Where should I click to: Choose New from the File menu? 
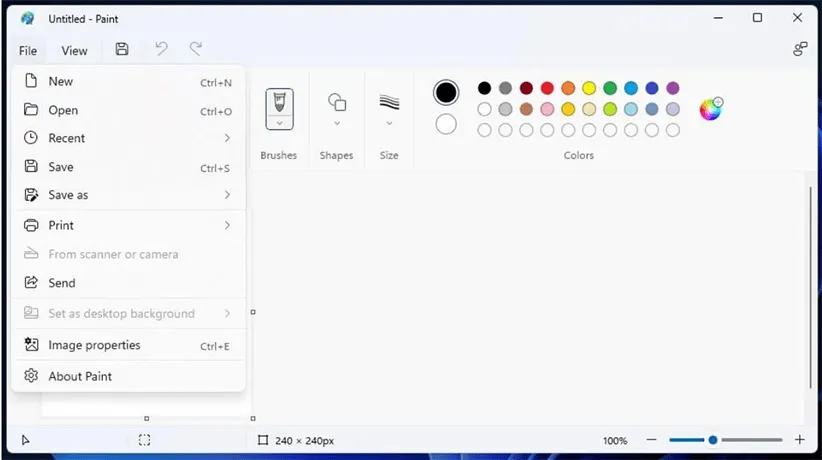point(61,82)
